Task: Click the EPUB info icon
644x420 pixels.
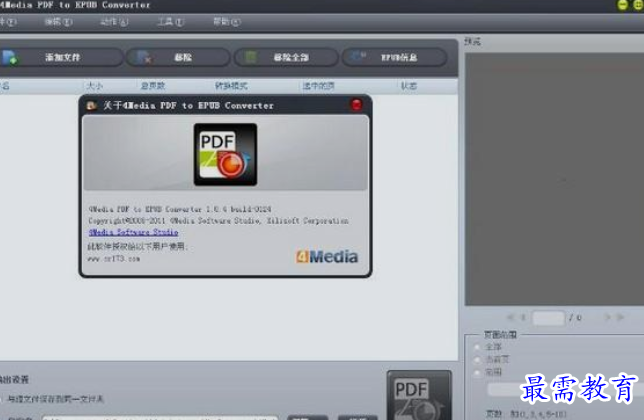Action: [359, 55]
